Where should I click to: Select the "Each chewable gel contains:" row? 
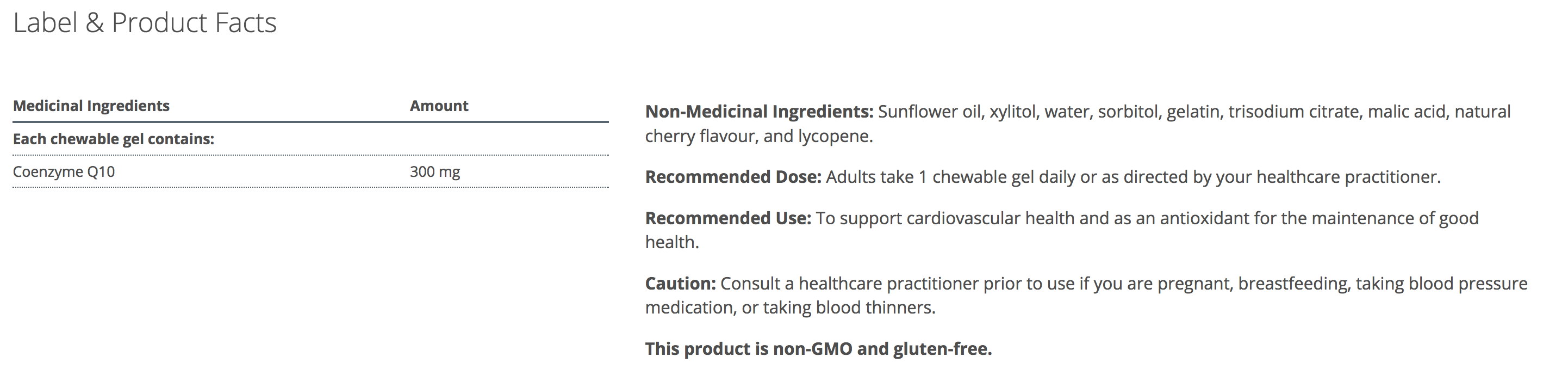coord(114,139)
